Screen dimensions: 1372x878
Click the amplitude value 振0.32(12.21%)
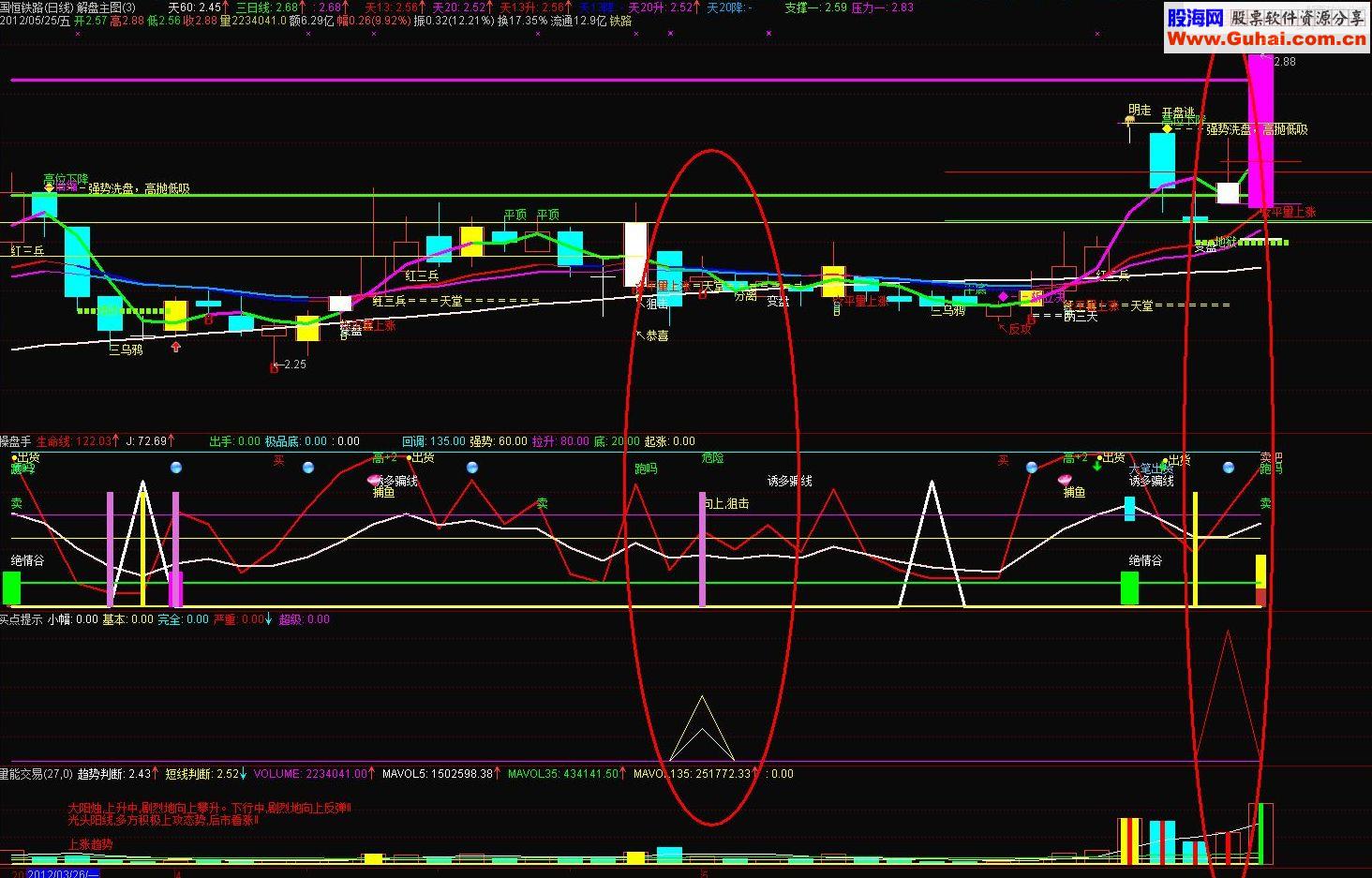pos(454,21)
